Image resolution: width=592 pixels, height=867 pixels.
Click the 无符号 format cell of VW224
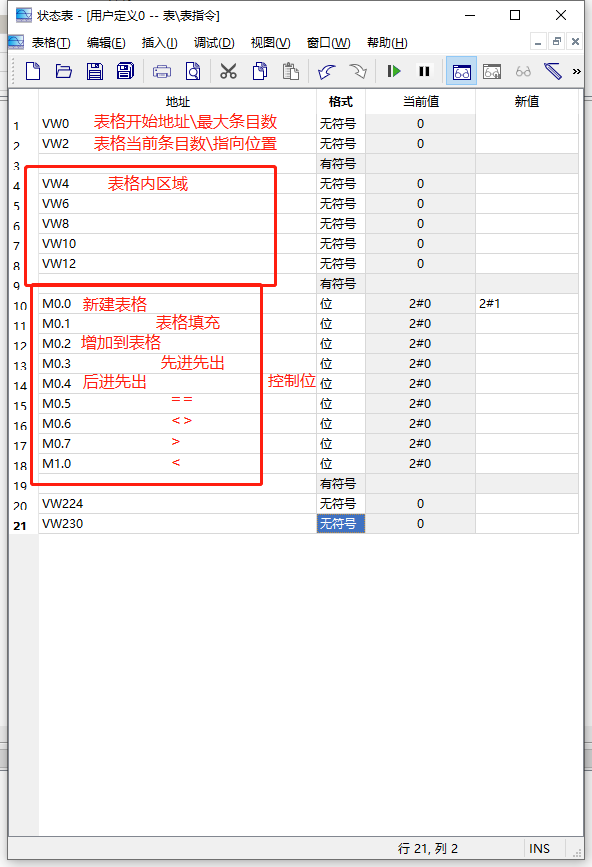tap(340, 504)
